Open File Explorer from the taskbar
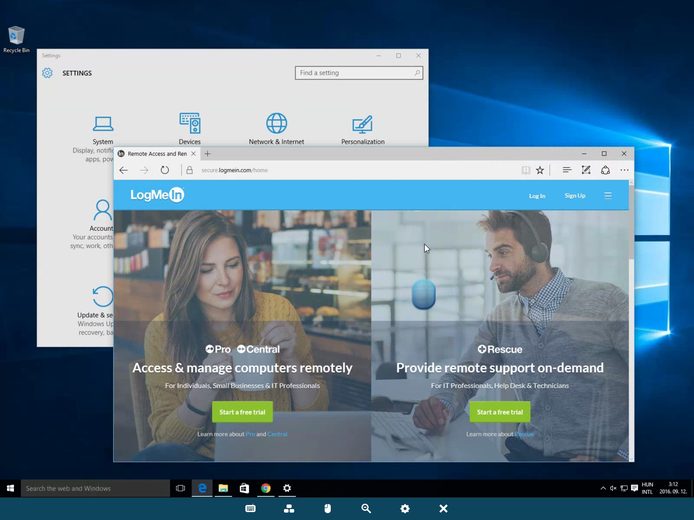This screenshot has width=694, height=520. point(223,488)
